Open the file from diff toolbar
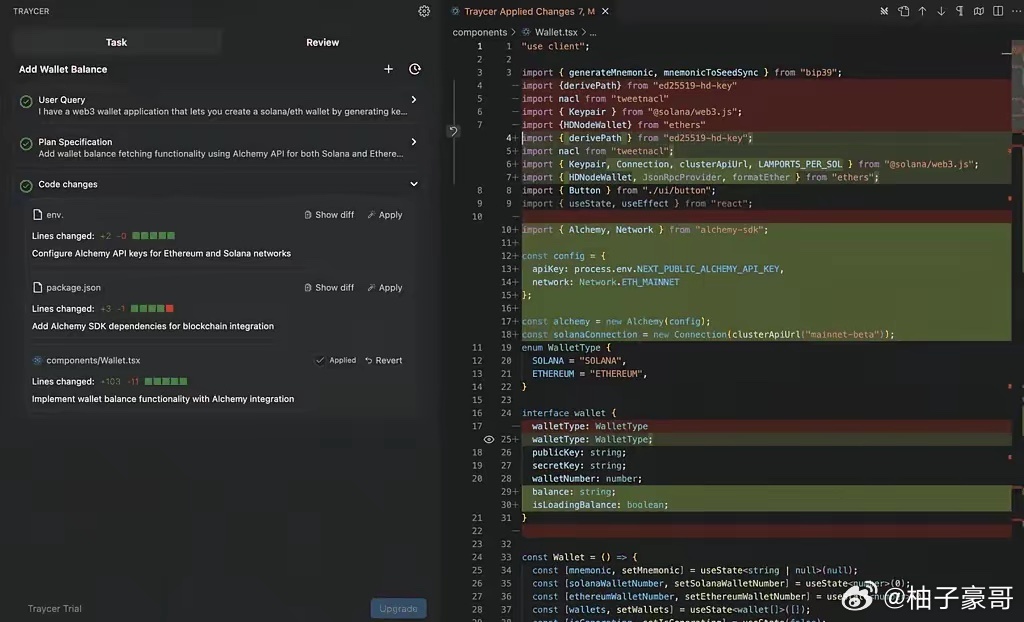 pyautogui.click(x=903, y=11)
